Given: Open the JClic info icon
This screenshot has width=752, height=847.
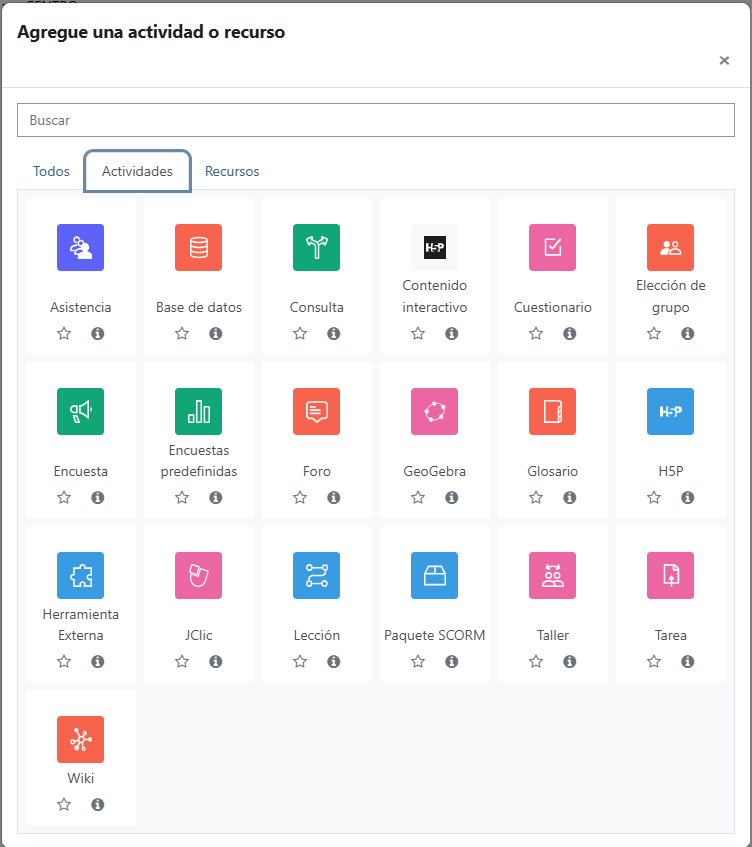Looking at the screenshot, I should [216, 661].
